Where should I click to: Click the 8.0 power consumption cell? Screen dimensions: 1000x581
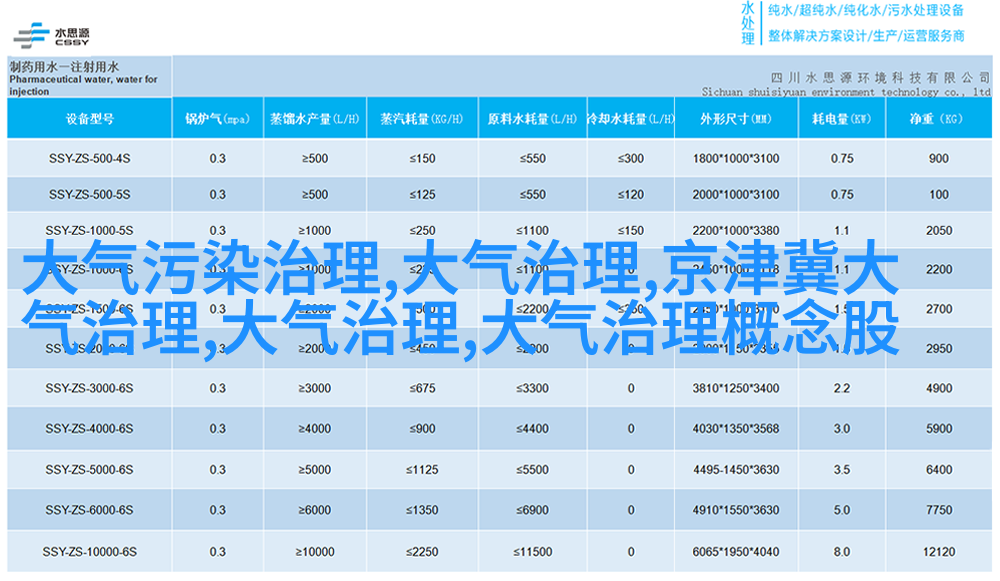tap(842, 552)
